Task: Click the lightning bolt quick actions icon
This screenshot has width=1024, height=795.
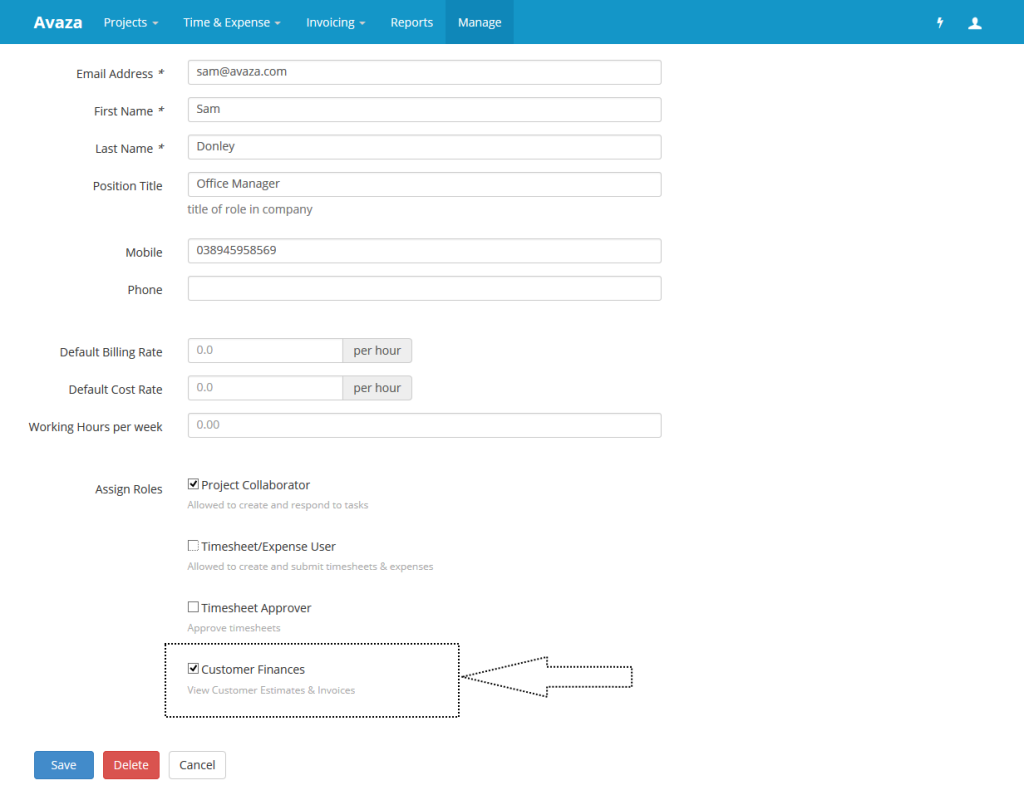Action: pyautogui.click(x=939, y=22)
